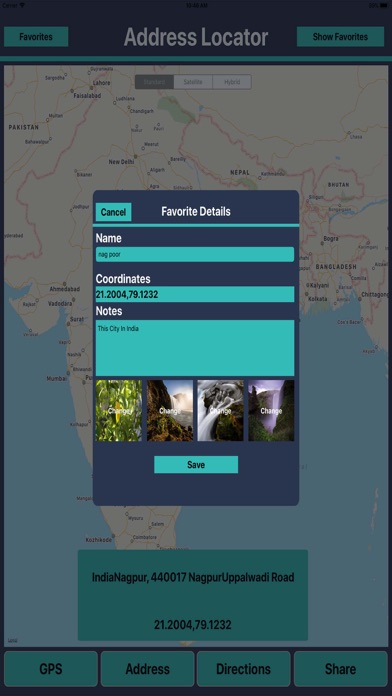Tap Show Favorites button
This screenshot has height=696, width=392.
pos(340,36)
